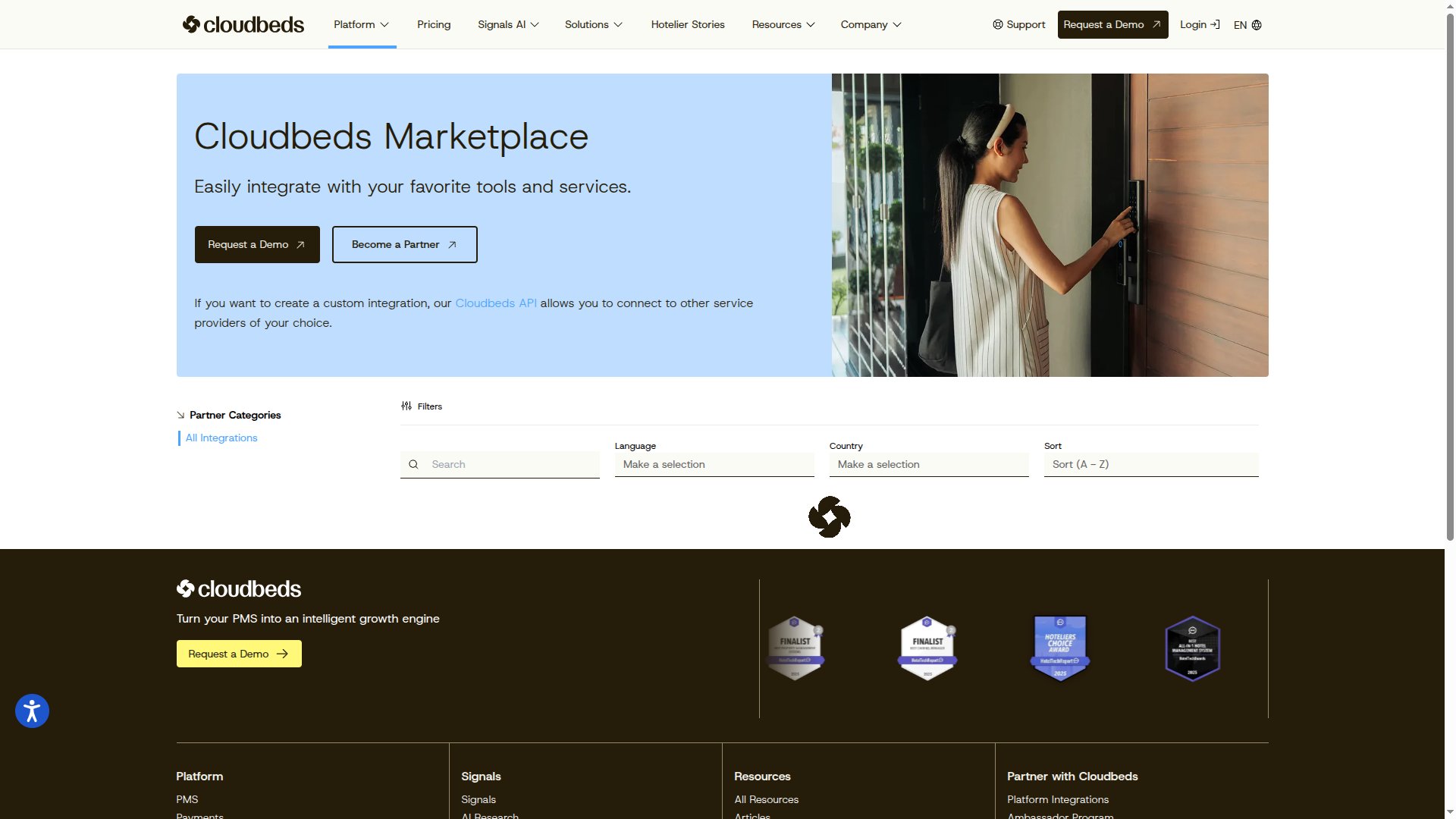1456x819 pixels.
Task: Open the Country selection dropdown
Action: (929, 464)
